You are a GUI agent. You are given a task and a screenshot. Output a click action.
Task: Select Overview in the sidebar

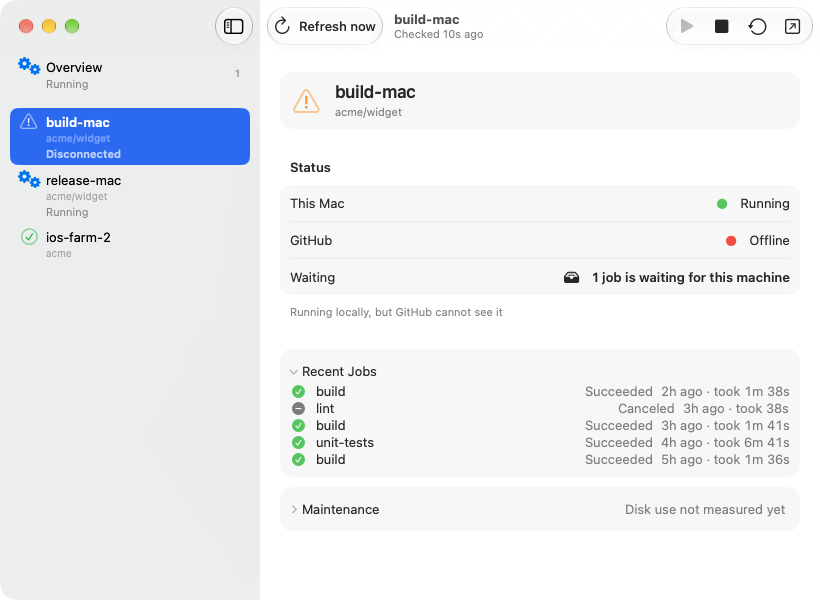tap(130, 75)
